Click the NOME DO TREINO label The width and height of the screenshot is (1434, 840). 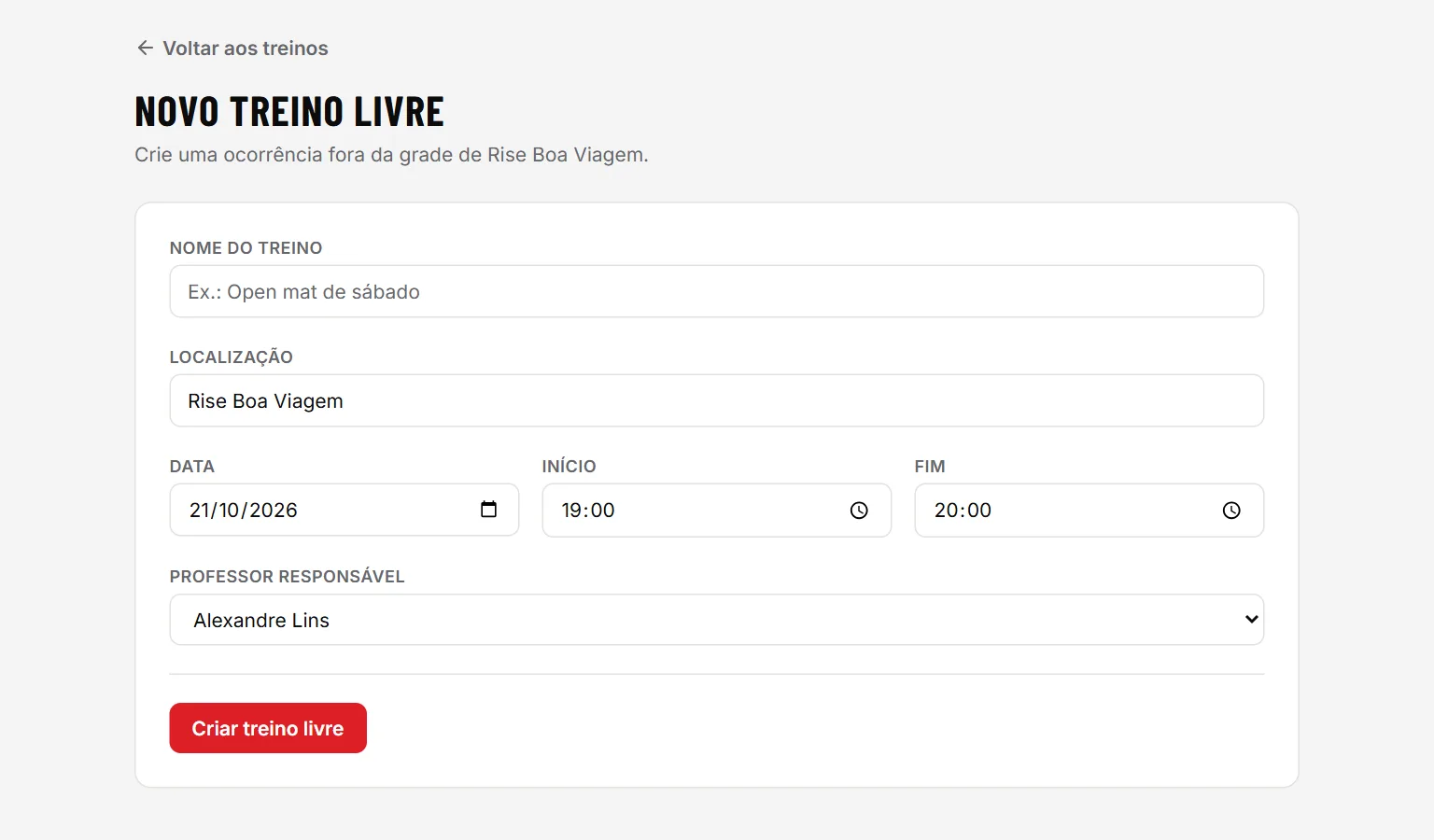tap(246, 248)
